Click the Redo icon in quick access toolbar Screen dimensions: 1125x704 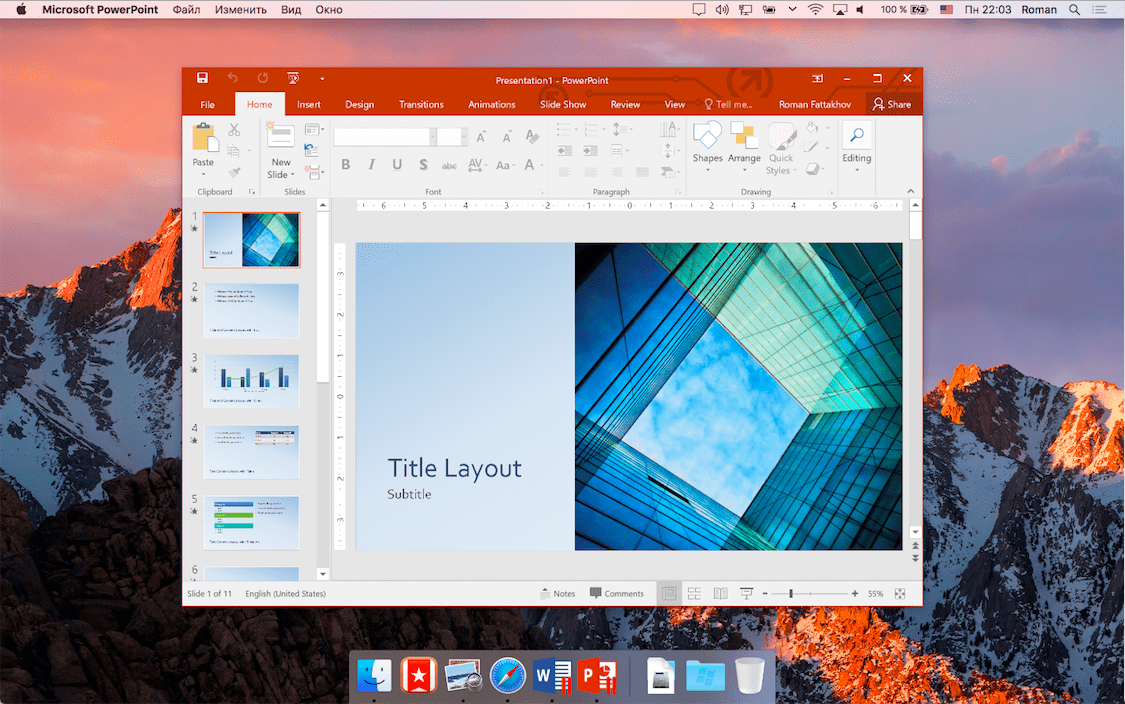[x=263, y=78]
